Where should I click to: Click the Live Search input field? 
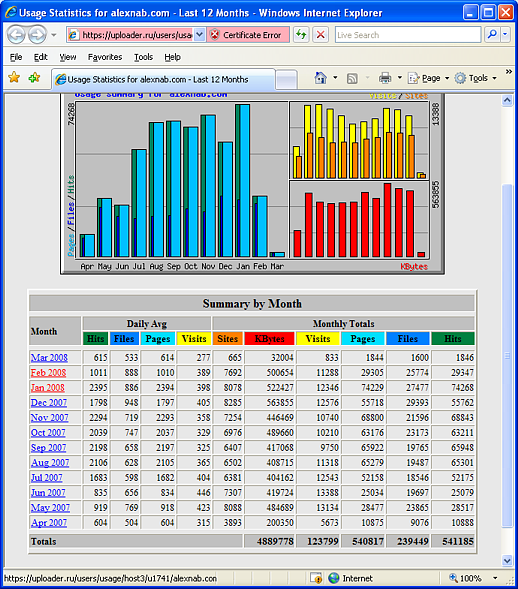tap(408, 35)
